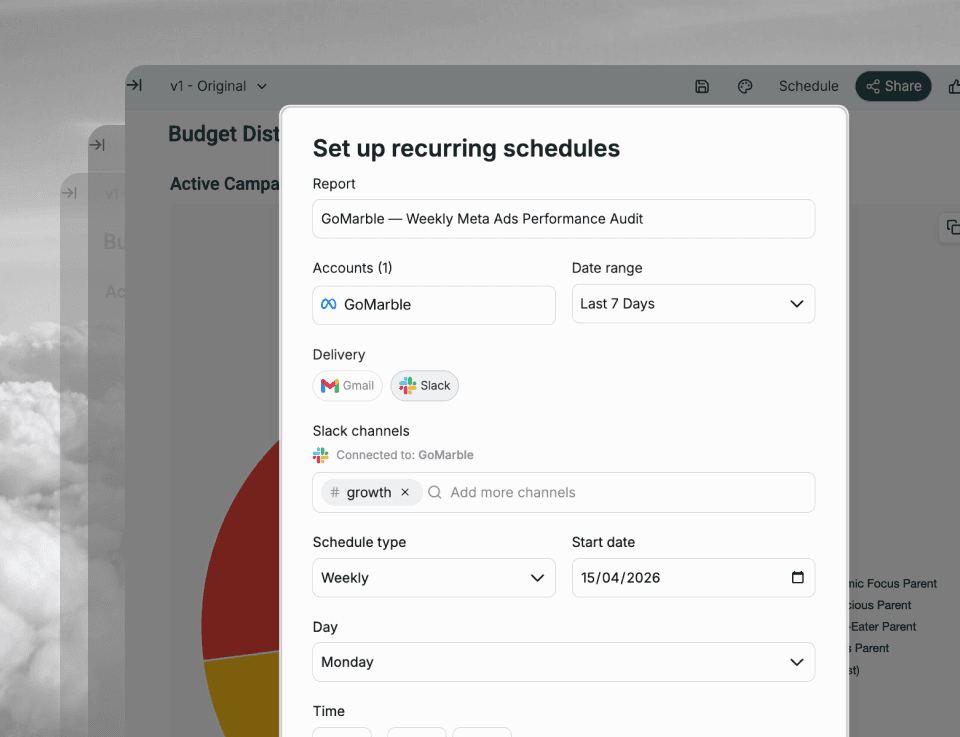Toggle Slack delivery option
The image size is (960, 737).
point(424,386)
